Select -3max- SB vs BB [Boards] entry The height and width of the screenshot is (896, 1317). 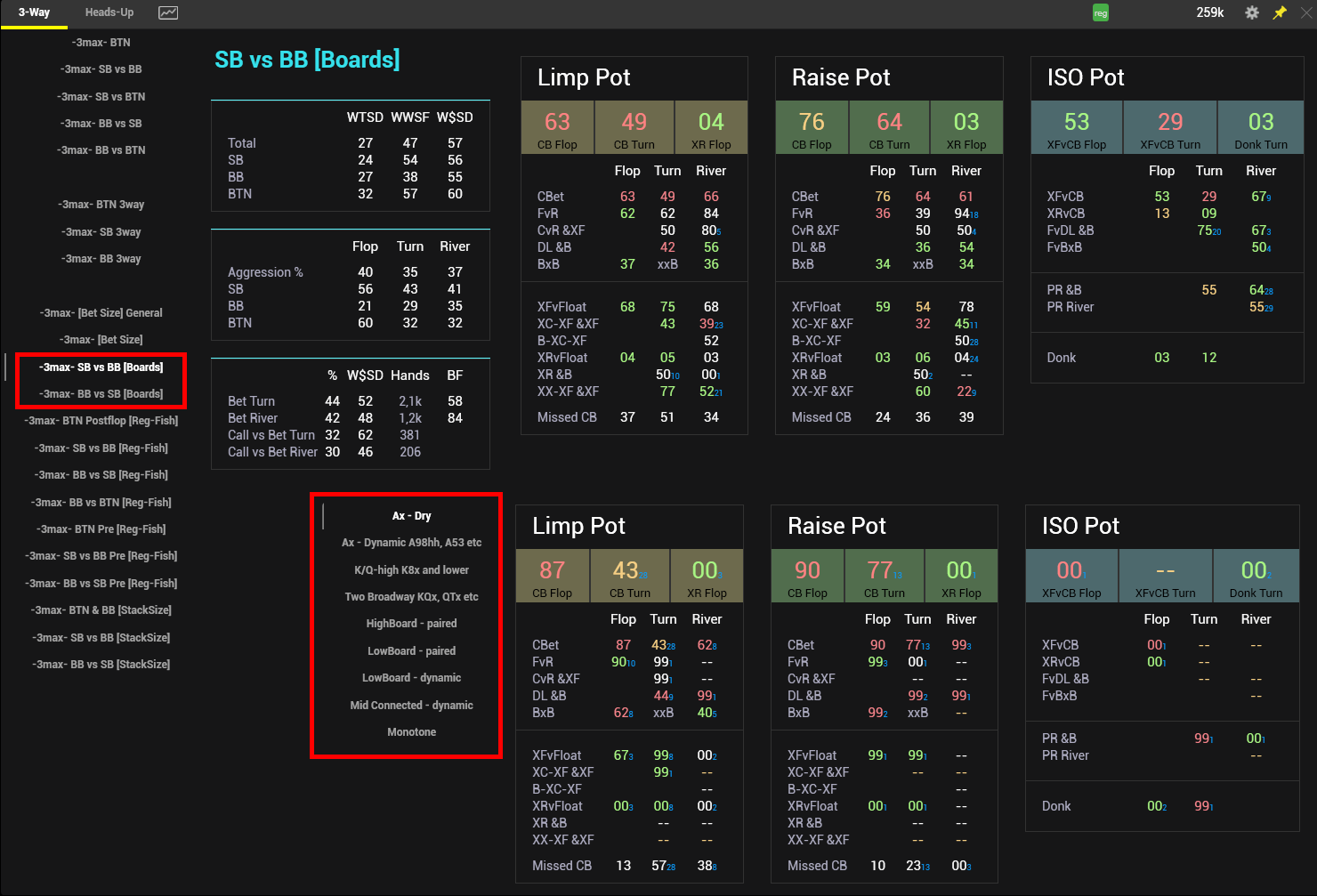[101, 367]
